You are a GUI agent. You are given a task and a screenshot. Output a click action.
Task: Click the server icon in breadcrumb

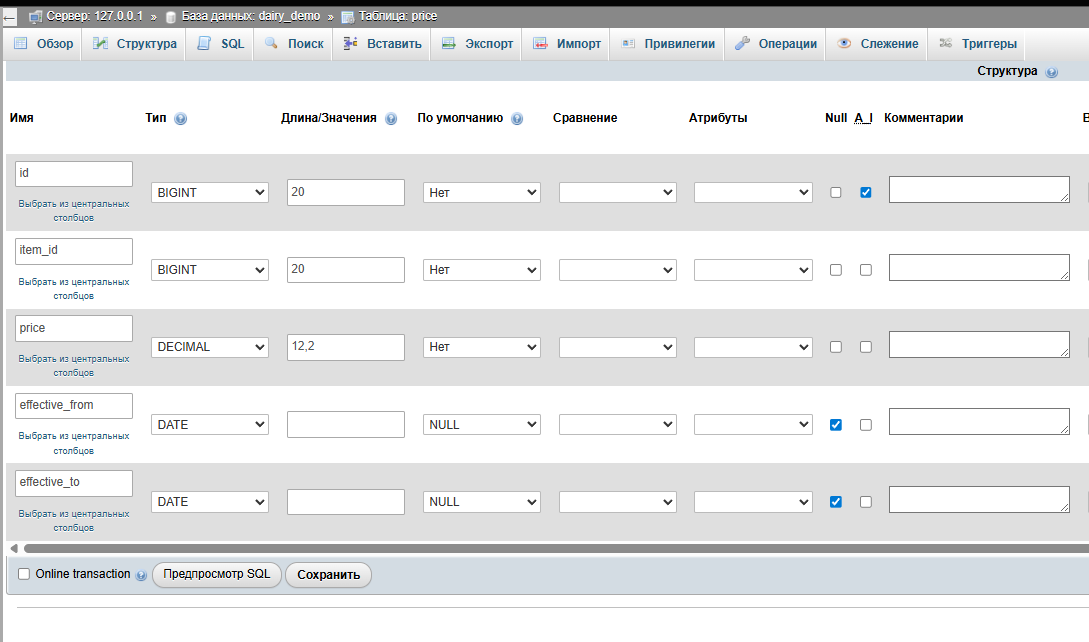[x=35, y=17]
